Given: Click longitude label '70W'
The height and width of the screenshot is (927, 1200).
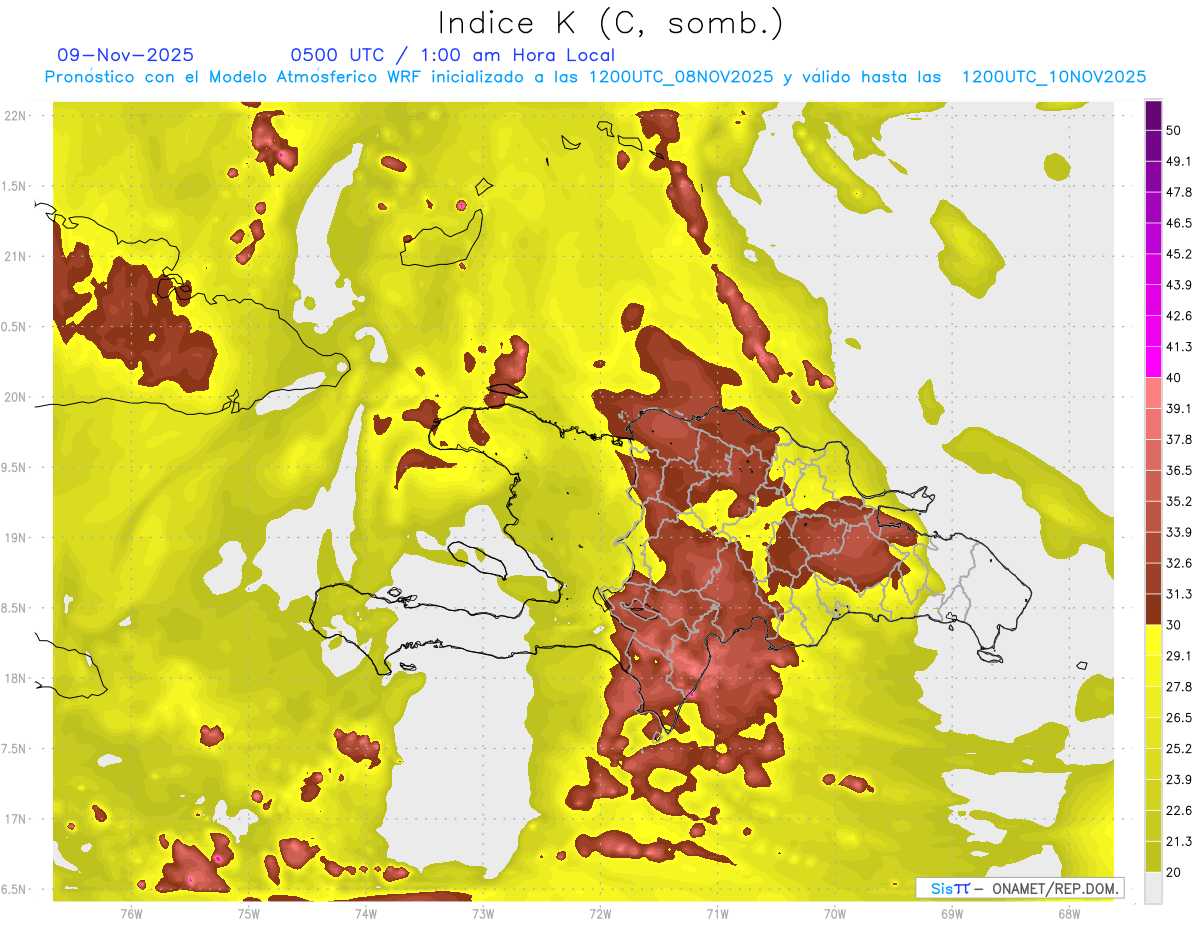Looking at the screenshot, I should [x=835, y=913].
